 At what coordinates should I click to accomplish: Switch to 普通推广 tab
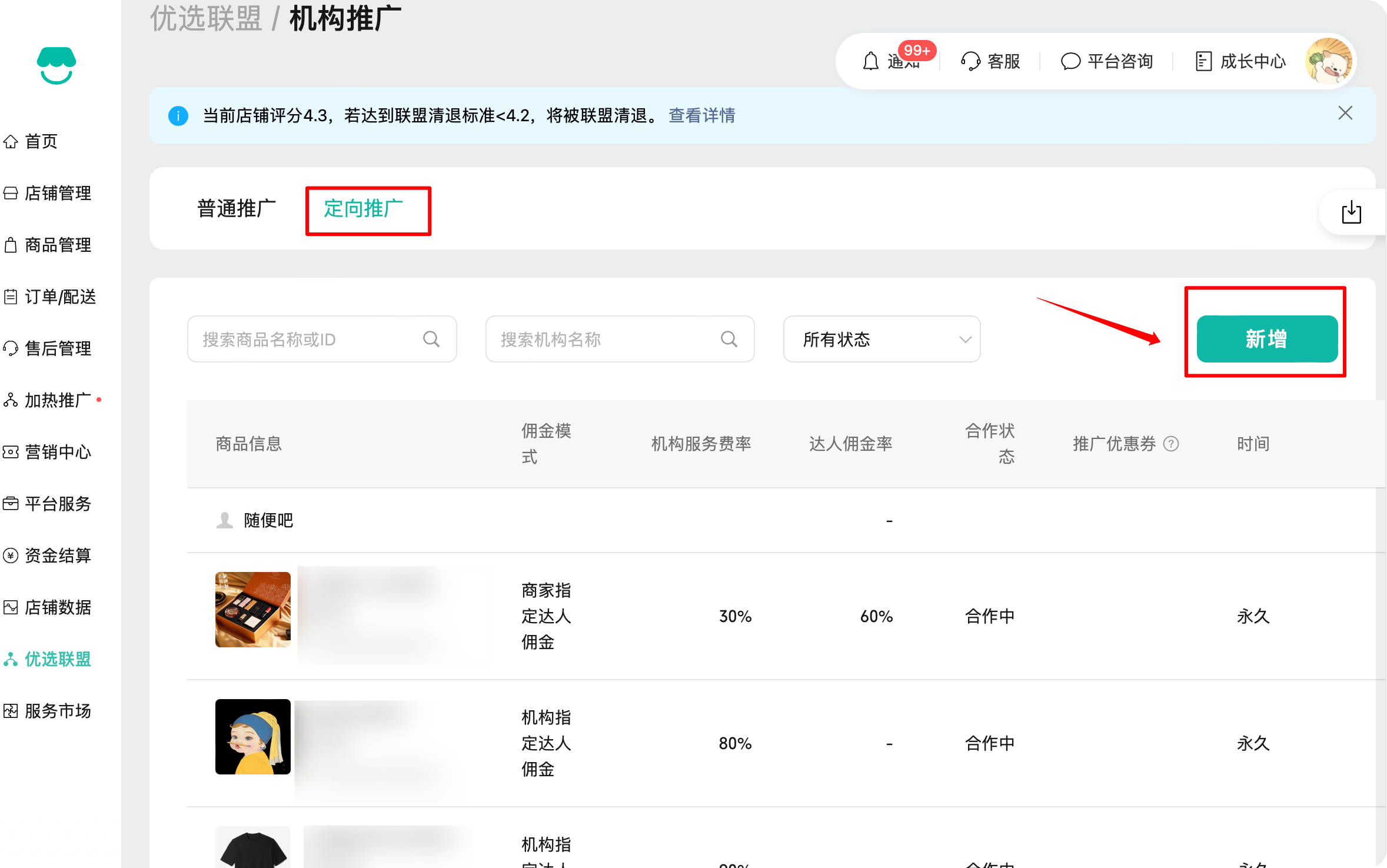[236, 208]
